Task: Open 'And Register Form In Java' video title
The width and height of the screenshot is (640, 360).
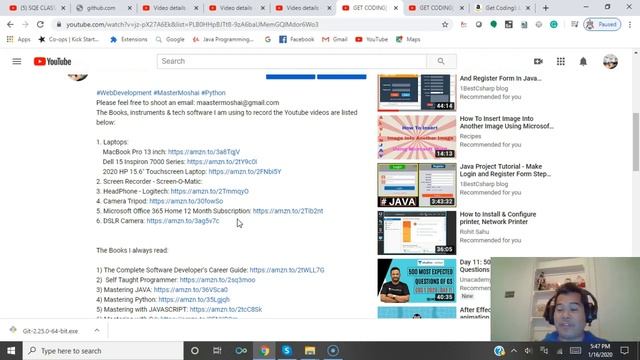Action: 501,78
